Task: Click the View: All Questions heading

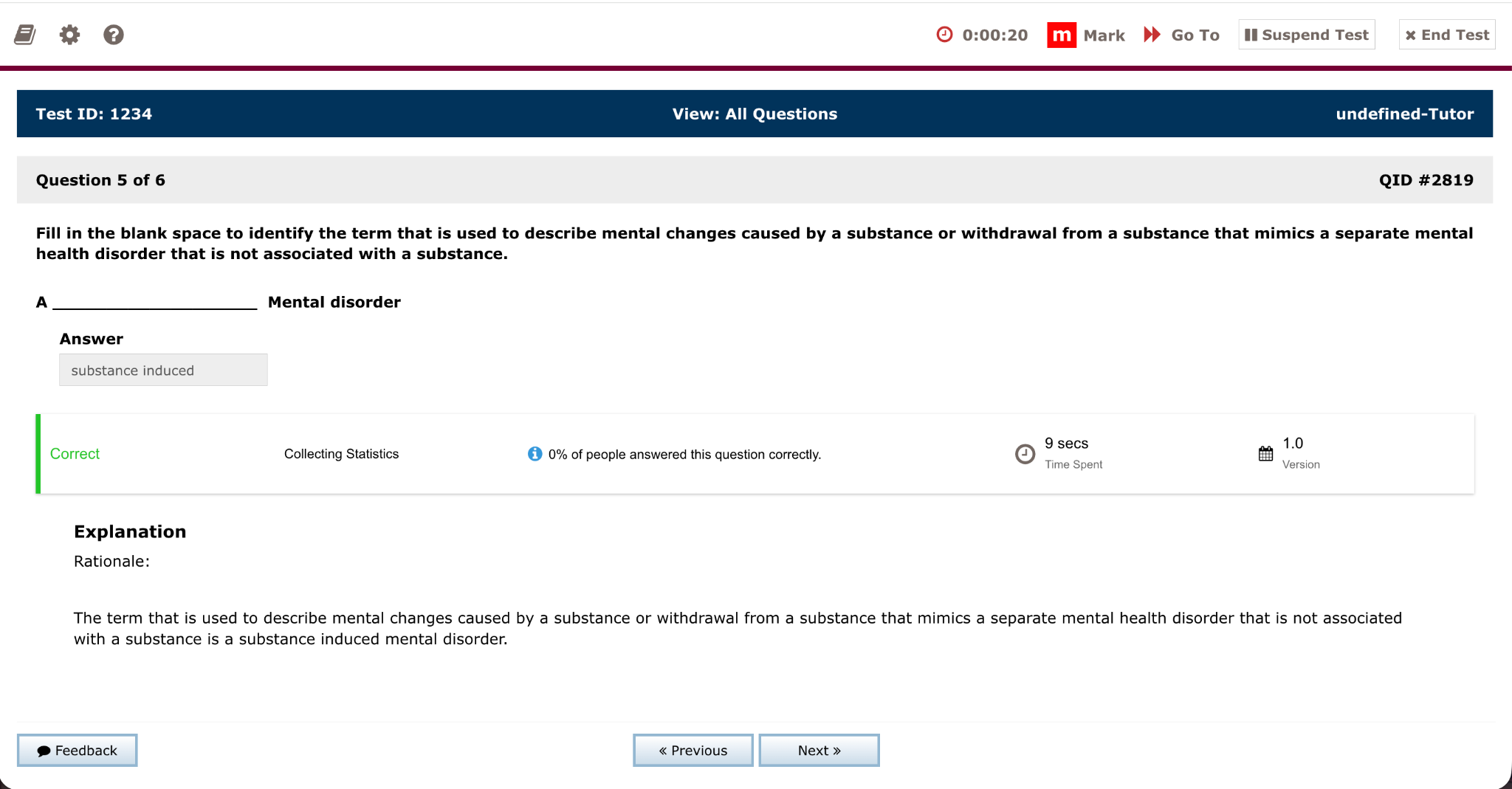Action: click(755, 114)
